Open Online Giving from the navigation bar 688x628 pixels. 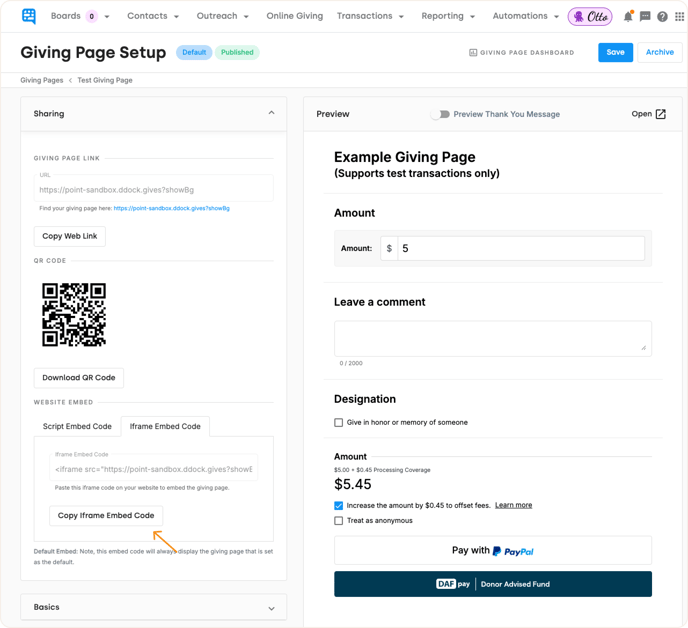coord(294,16)
